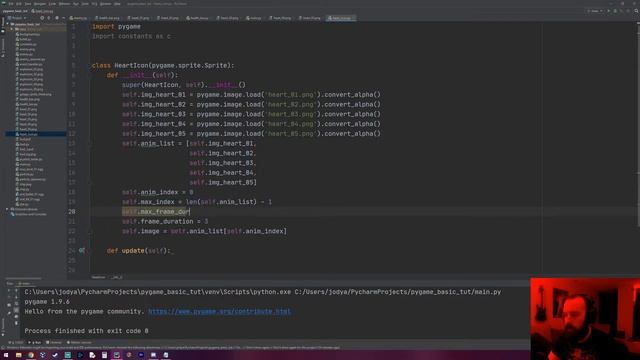This screenshot has width=640, height=360.
Task: Open the VCS menu
Action: 94,4
